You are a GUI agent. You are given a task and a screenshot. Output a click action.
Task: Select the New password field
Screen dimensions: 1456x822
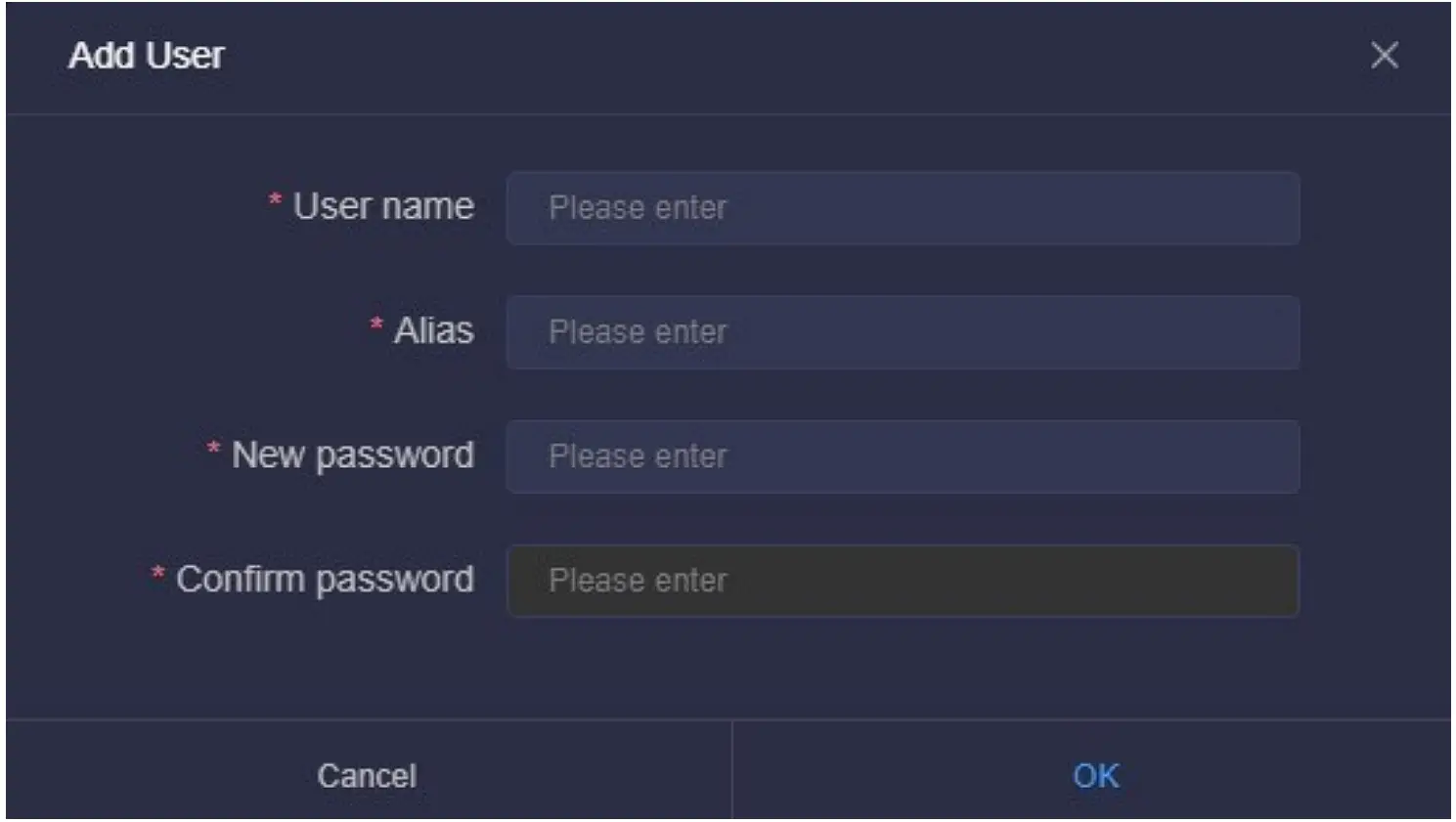pos(902,456)
